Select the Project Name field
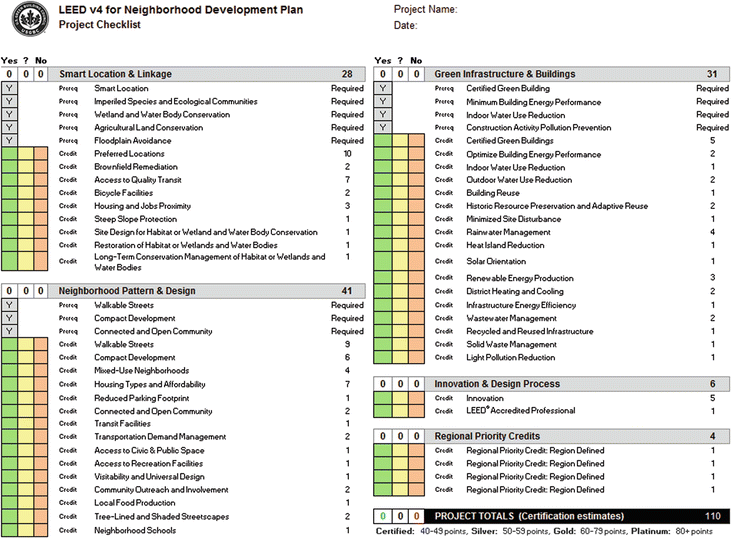The image size is (732, 539). [x=425, y=9]
